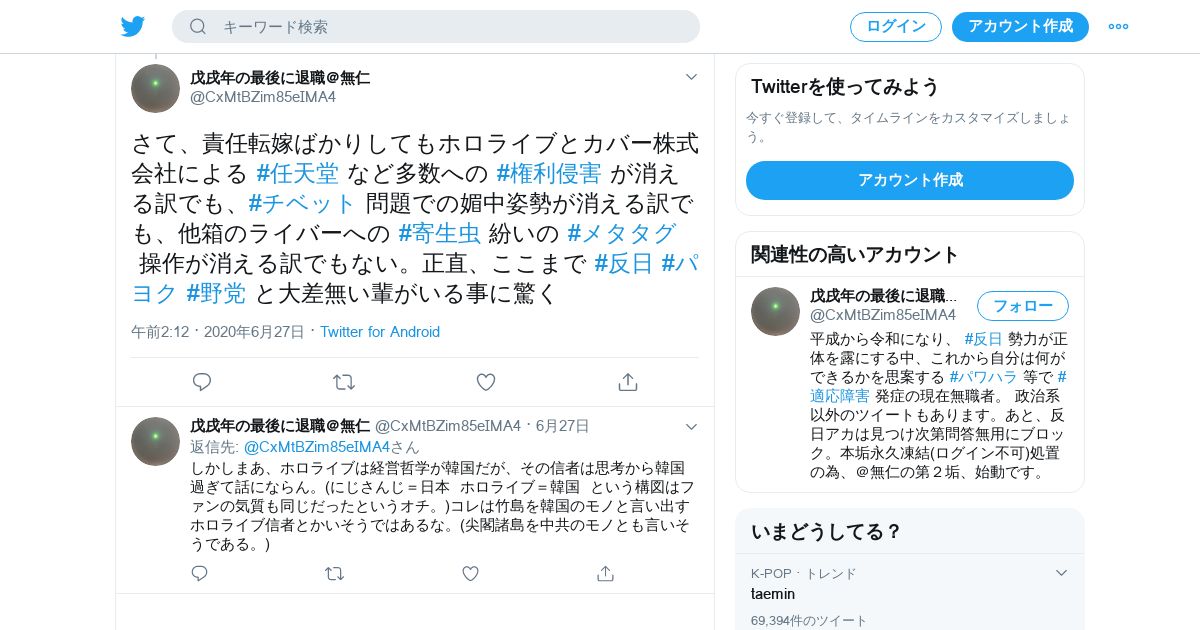The width and height of the screenshot is (1200, 630).
Task: Focus the キーワード検索 search box
Action: coord(436,27)
